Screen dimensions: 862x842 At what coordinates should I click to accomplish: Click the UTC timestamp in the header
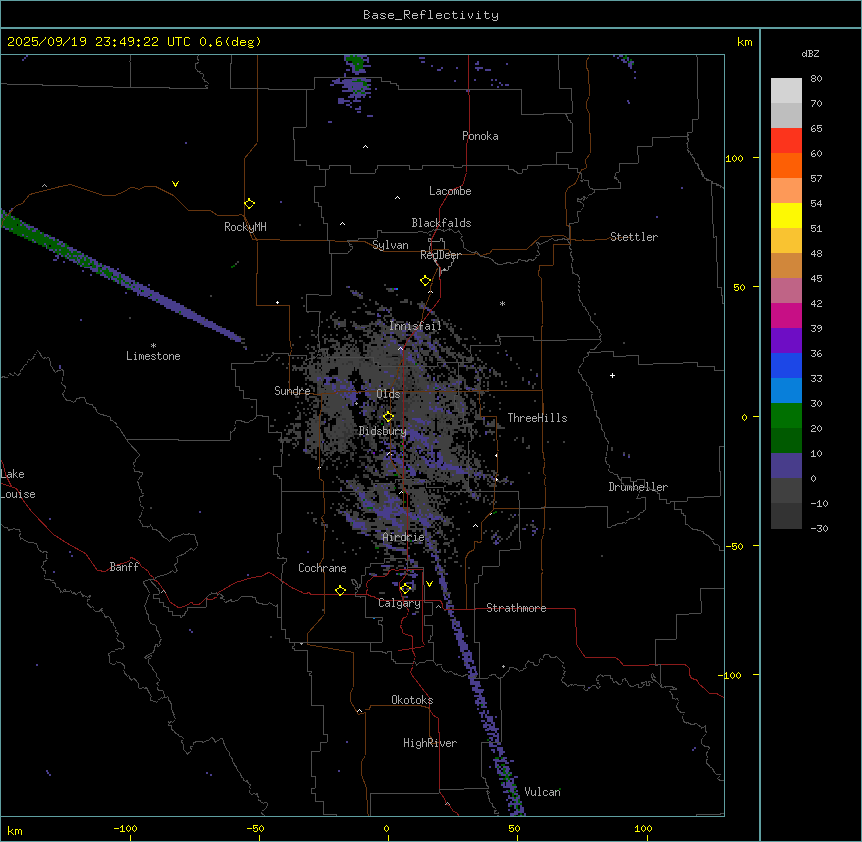click(134, 42)
